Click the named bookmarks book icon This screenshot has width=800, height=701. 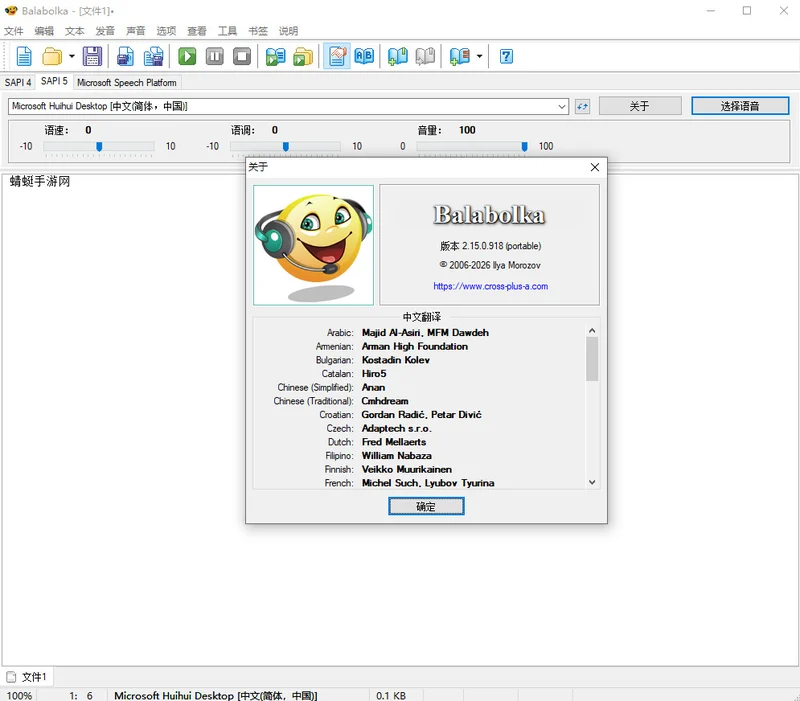click(460, 56)
